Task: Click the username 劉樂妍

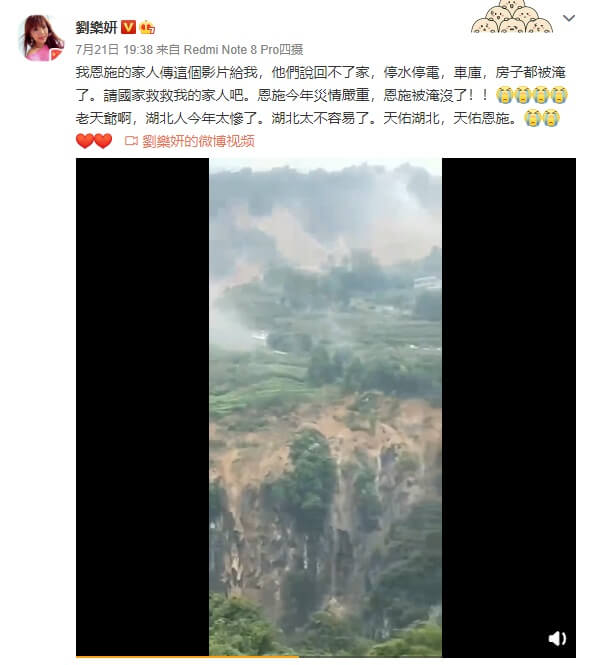Action: 96,28
